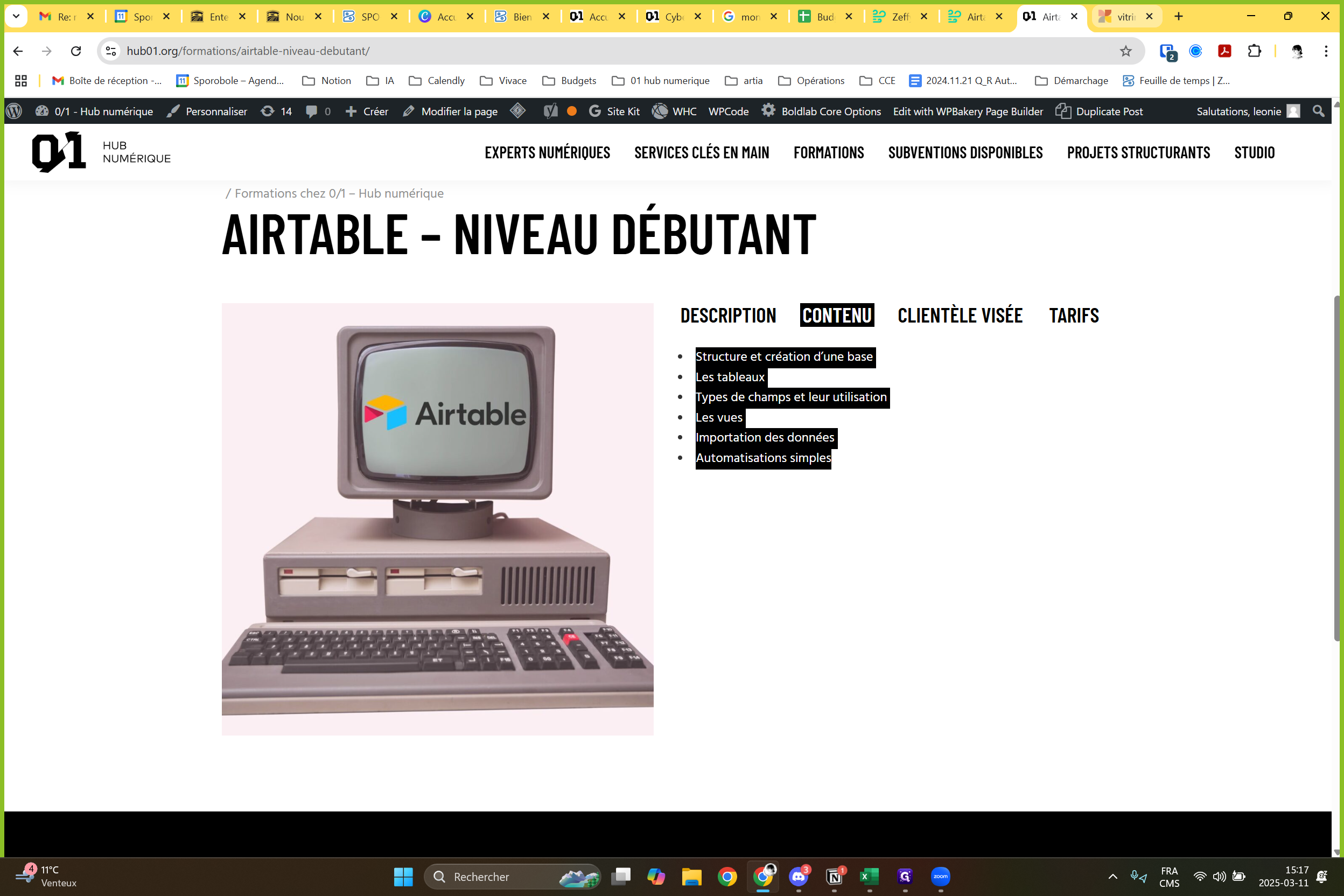1344x896 pixels.
Task: Click Duplicate Post in admin bar
Action: (x=1099, y=111)
